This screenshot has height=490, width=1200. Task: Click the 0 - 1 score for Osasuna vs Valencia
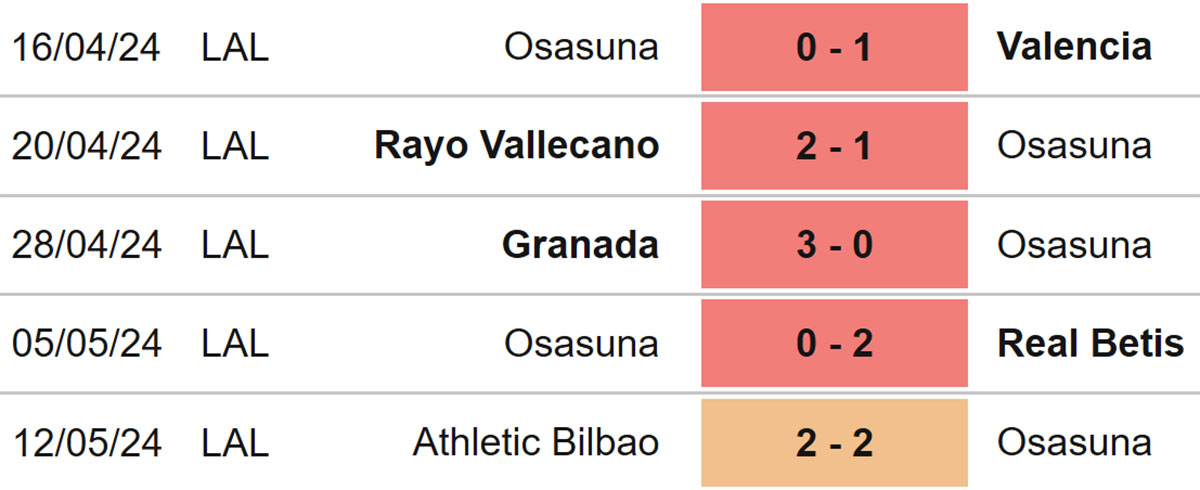pos(834,47)
